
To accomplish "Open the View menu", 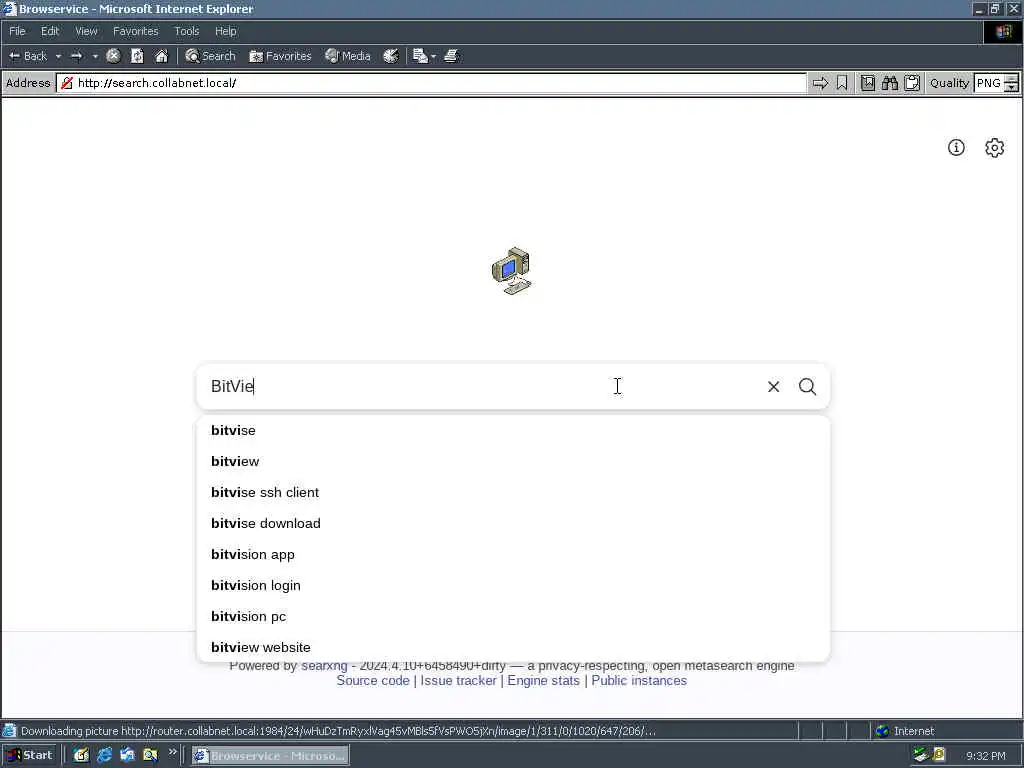I will 86,31.
